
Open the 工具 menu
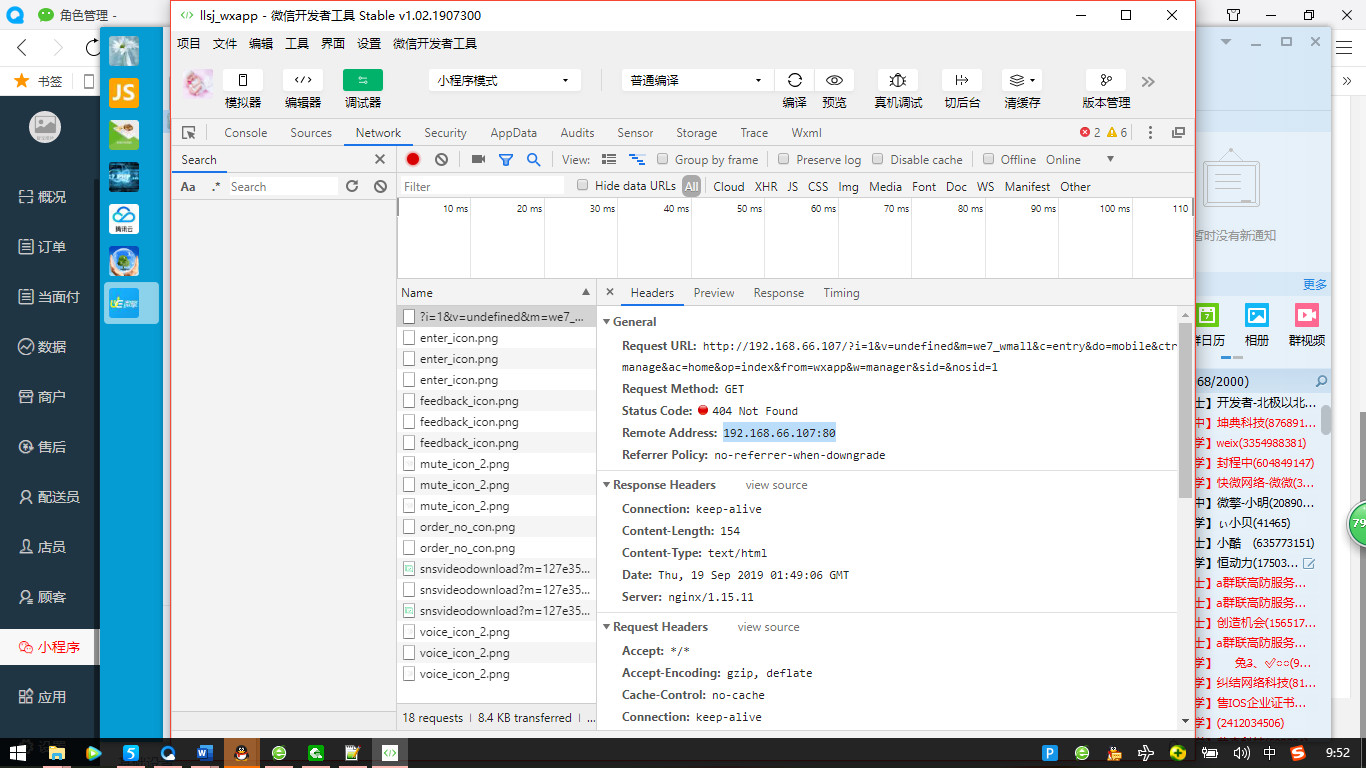[x=297, y=44]
